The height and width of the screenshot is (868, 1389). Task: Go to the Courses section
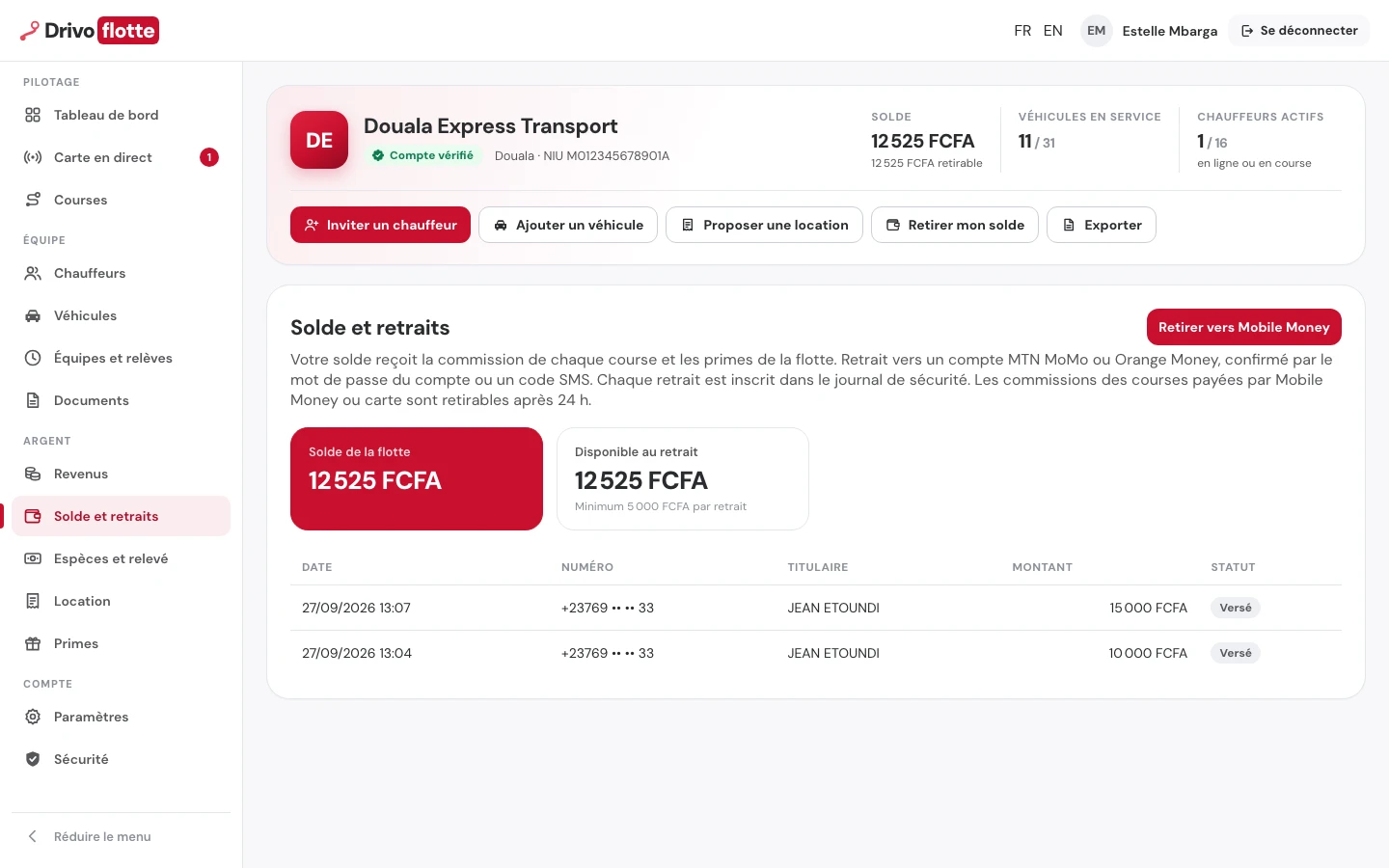coord(122,200)
